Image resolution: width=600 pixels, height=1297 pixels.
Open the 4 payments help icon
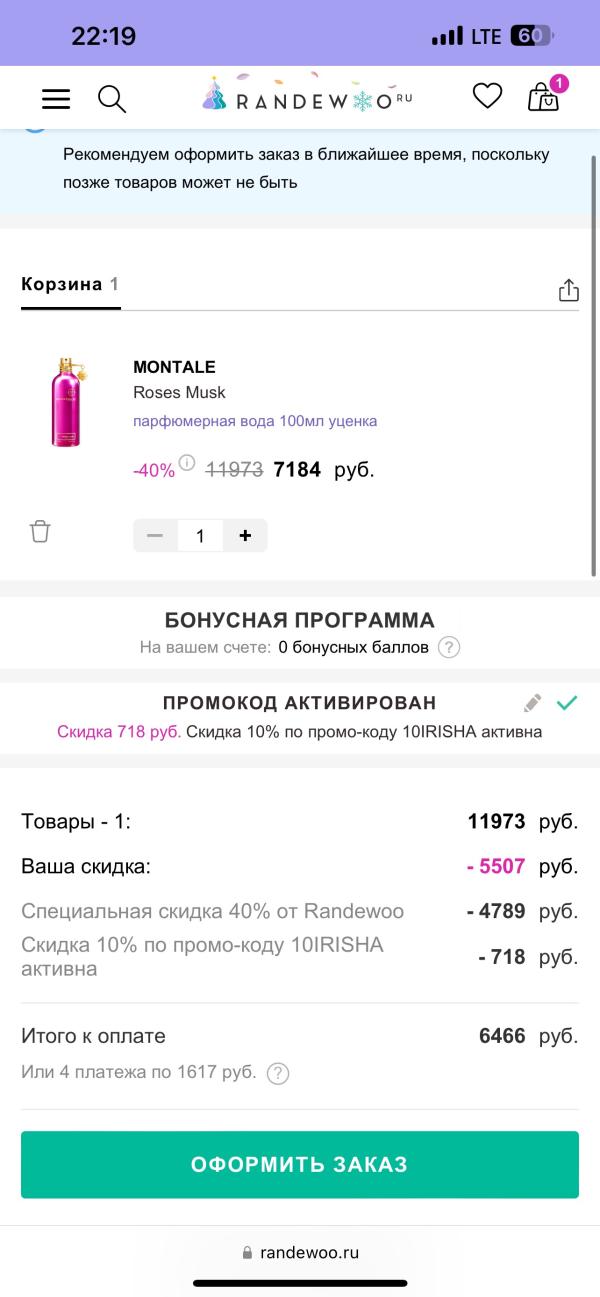278,1073
